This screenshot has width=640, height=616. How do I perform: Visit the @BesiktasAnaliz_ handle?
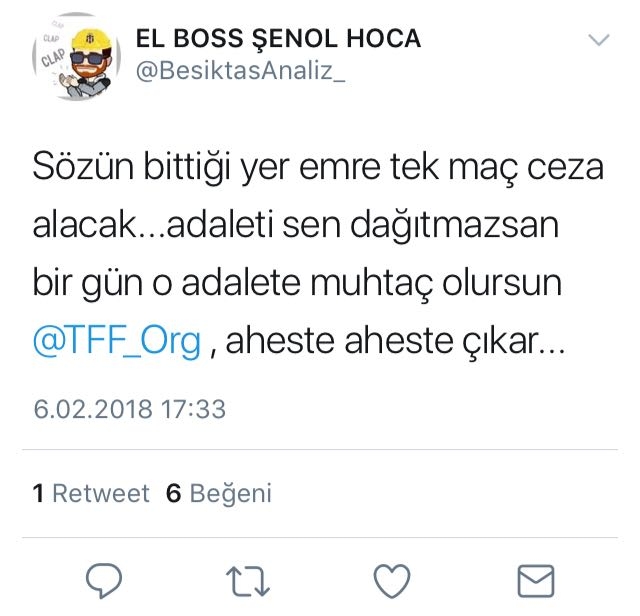pyautogui.click(x=240, y=71)
